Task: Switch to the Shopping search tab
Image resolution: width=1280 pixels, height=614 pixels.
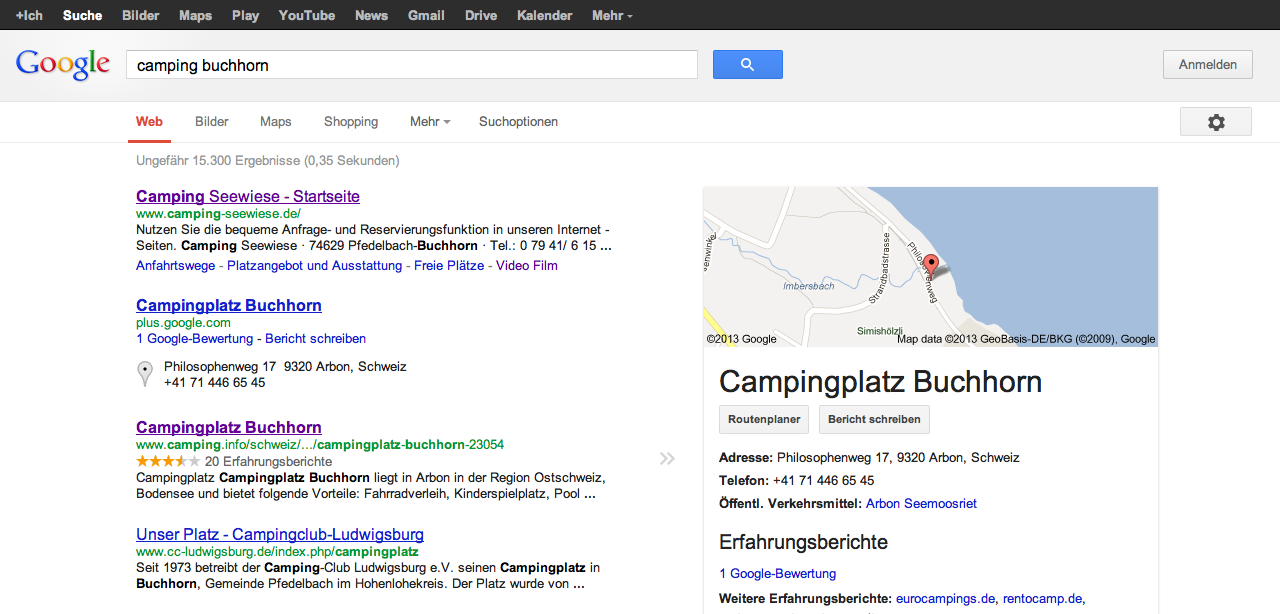Action: [x=351, y=122]
